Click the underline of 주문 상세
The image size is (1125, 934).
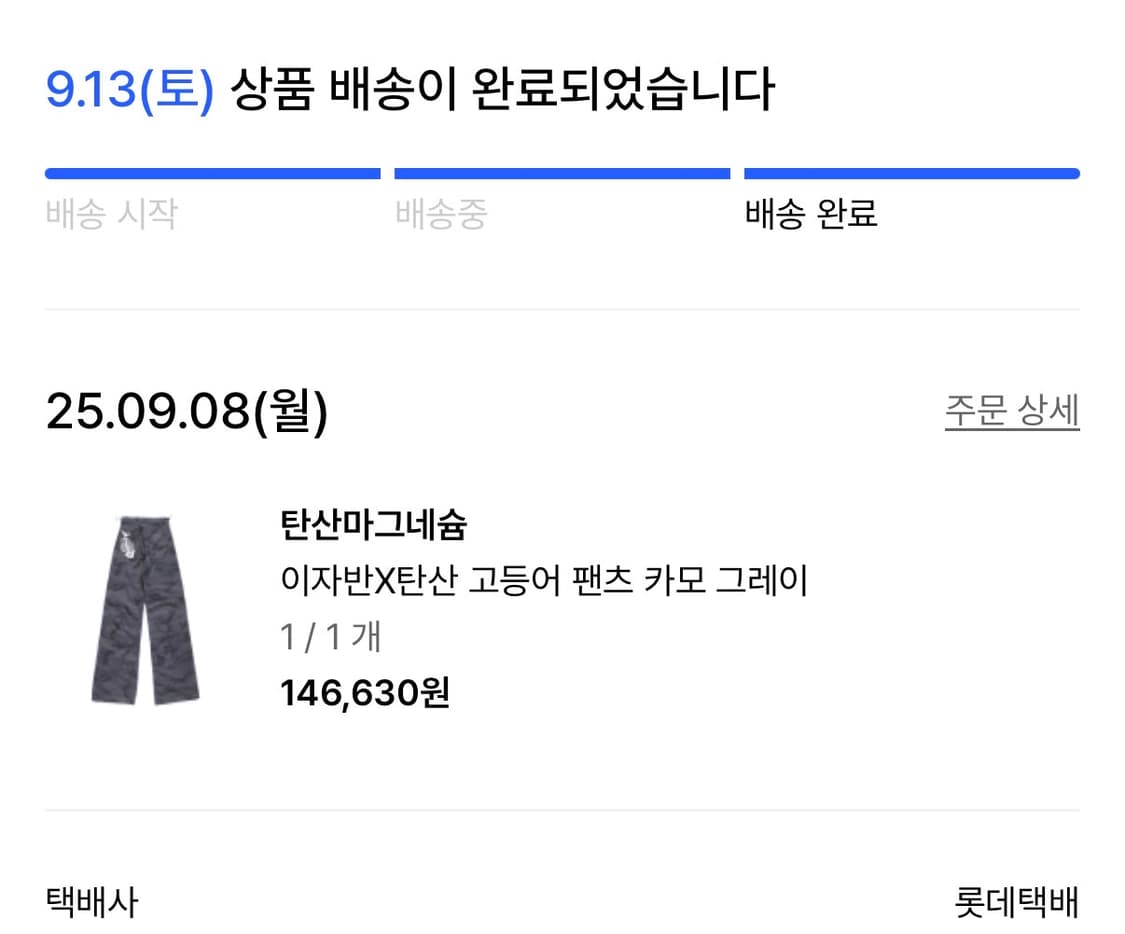point(1010,423)
